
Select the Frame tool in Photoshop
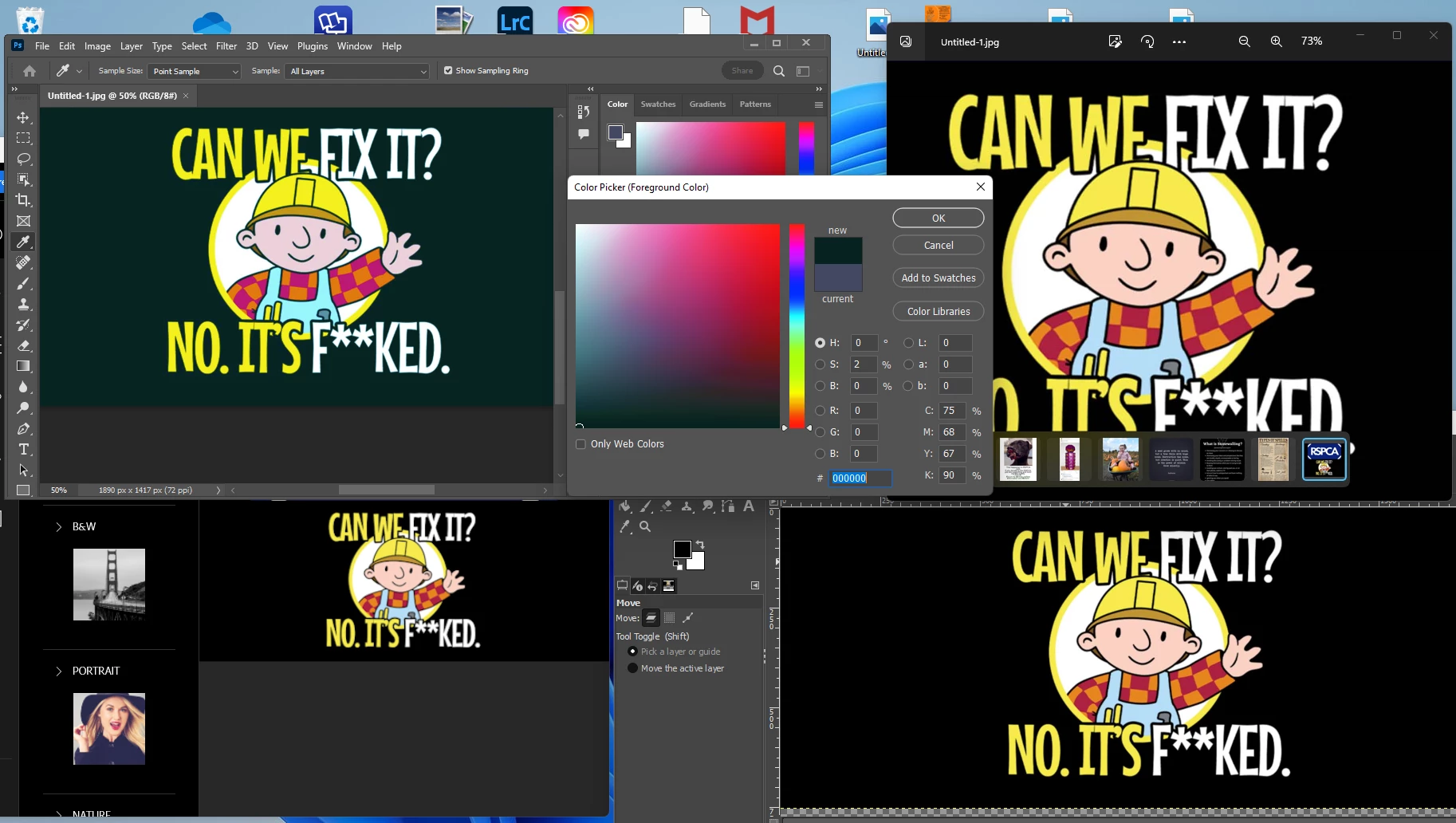[x=23, y=221]
